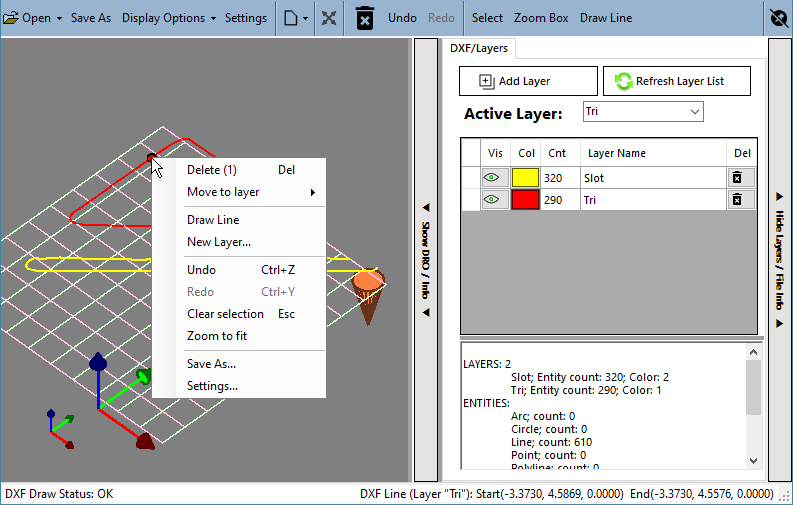This screenshot has height=505, width=793.
Task: Click the blue Z axis arrow tip
Action: 98,362
